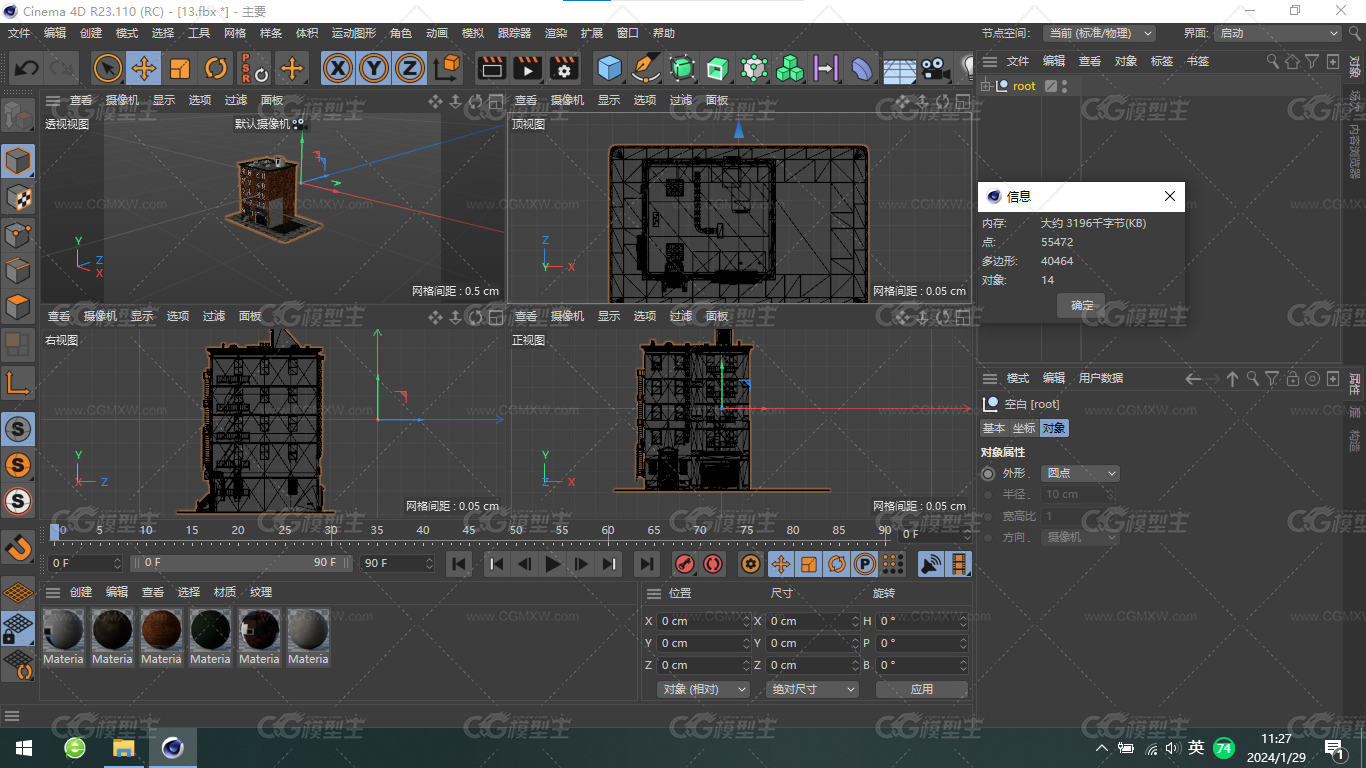The height and width of the screenshot is (768, 1366).
Task: Toggle the Z axis lock
Action: pos(409,68)
